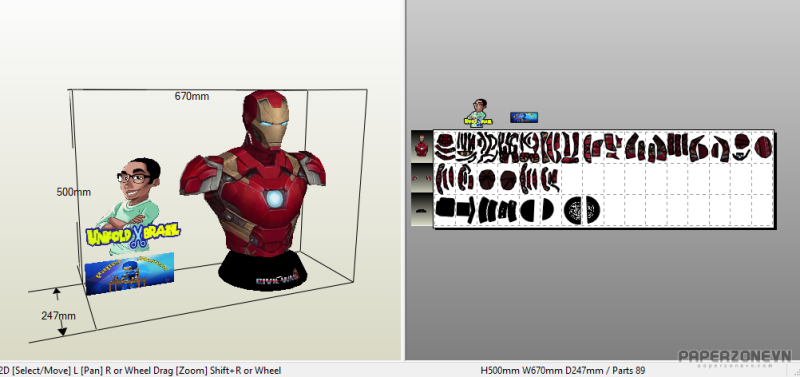Click the Iron Man bust page thumbnail

[x=421, y=145]
